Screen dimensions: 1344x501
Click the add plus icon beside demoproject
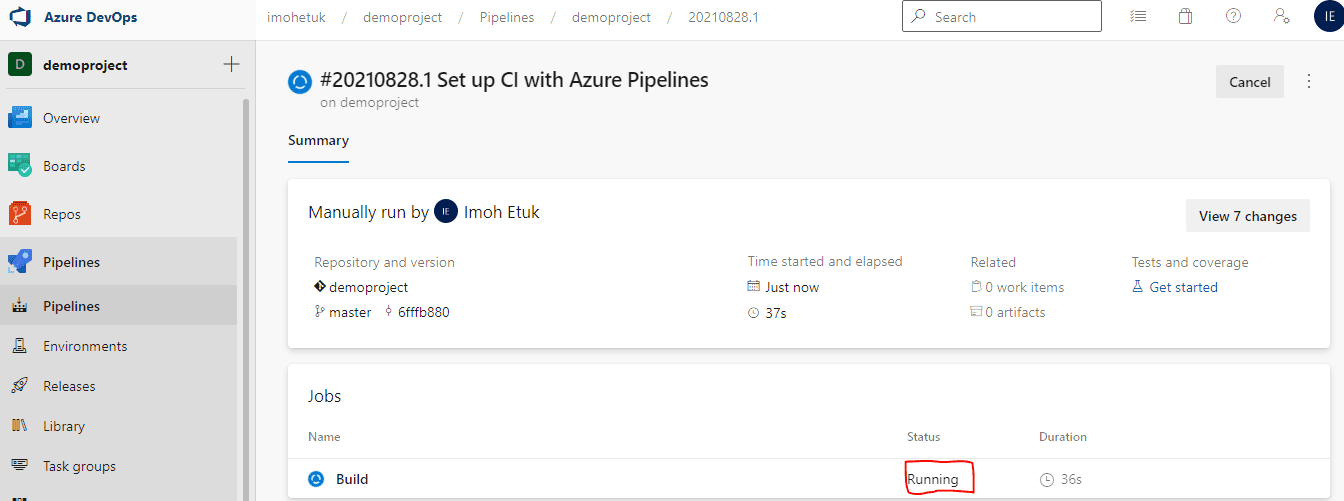point(231,65)
